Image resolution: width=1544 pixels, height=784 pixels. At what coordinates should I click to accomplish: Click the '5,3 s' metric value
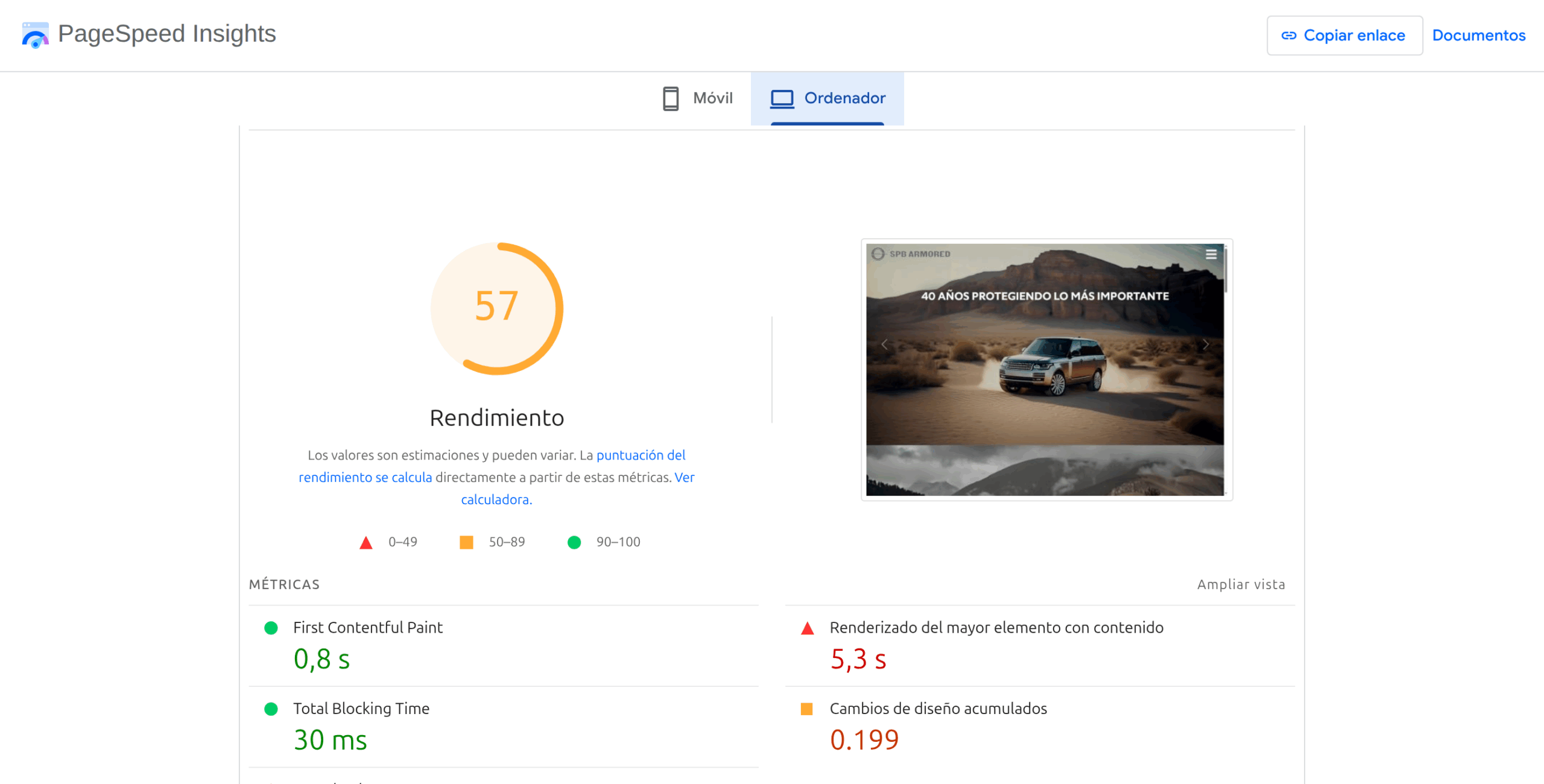coord(858,659)
